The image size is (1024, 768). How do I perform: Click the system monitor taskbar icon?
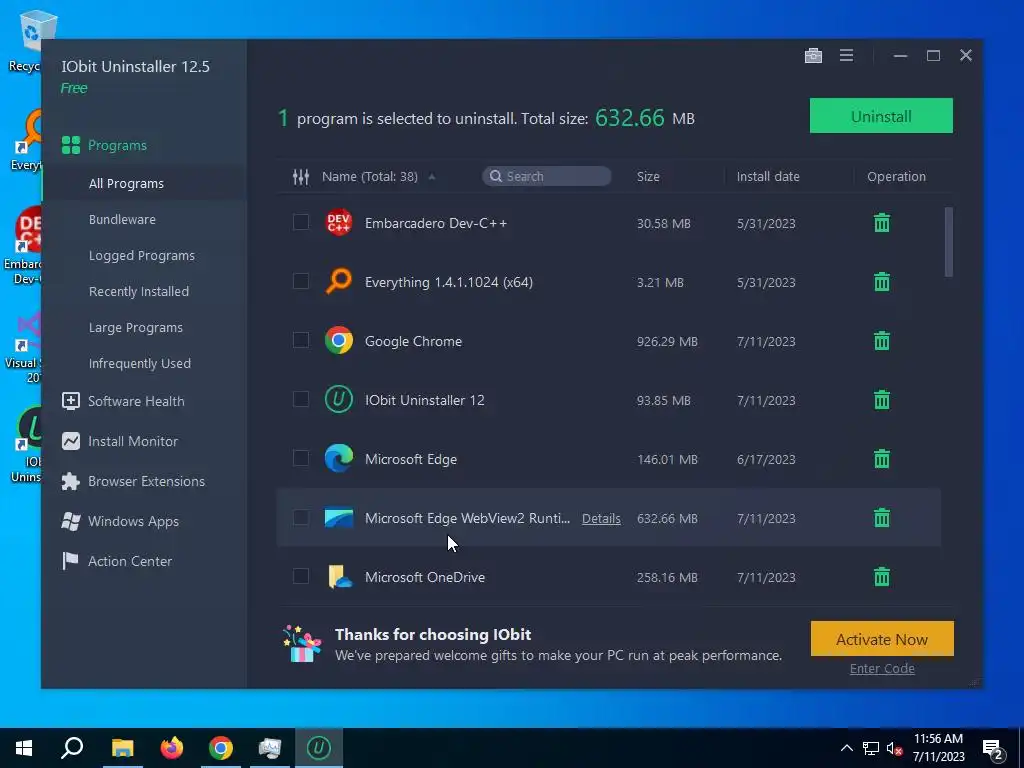pyautogui.click(x=269, y=748)
